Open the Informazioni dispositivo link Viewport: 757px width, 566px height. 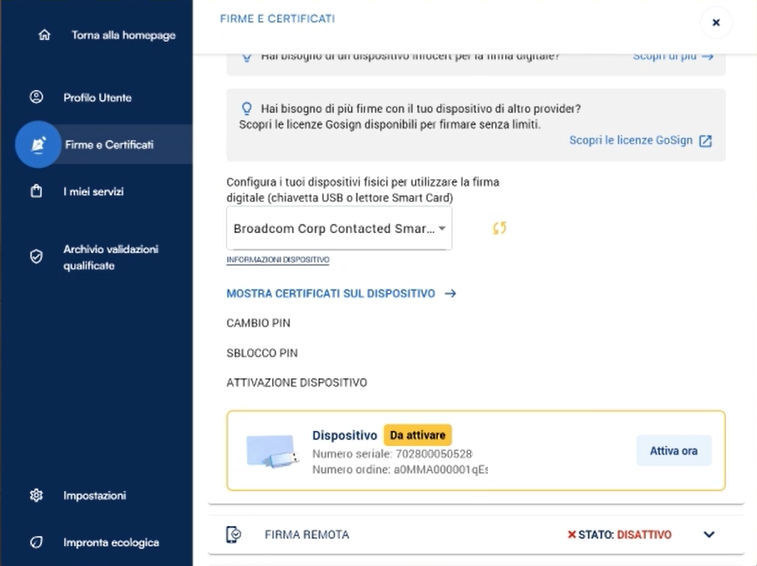[278, 260]
